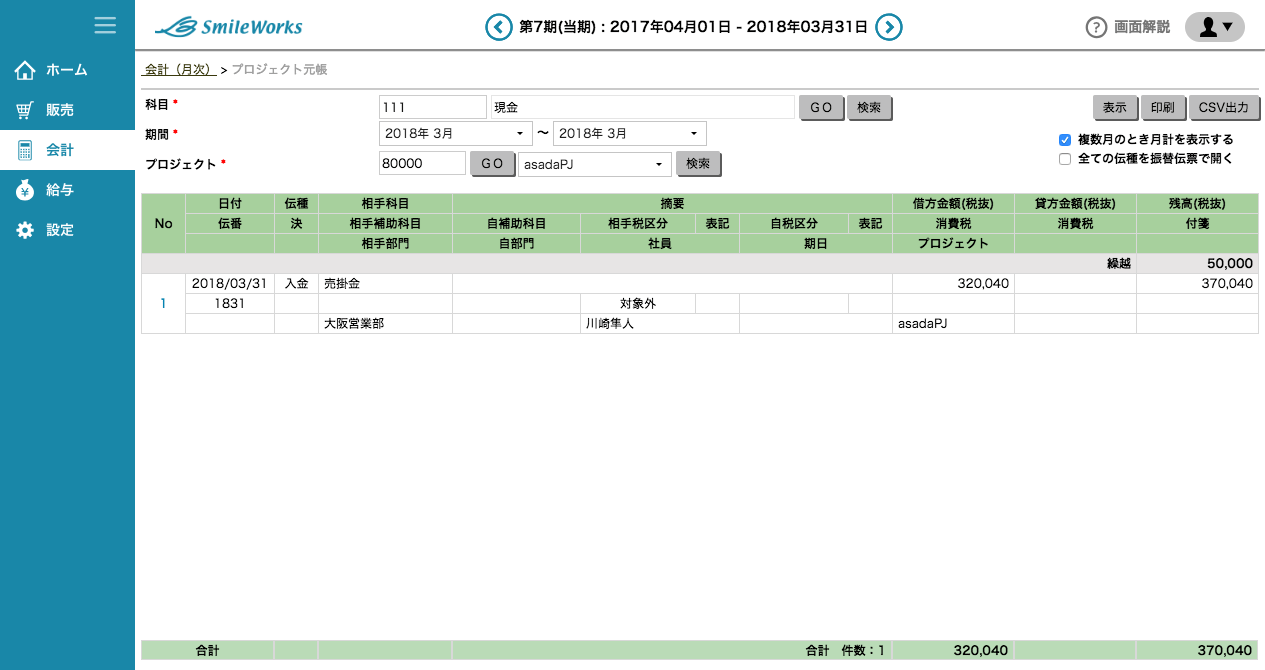Image resolution: width=1265 pixels, height=670 pixels.
Task: Click the 設定 gear icon
Action: click(26, 230)
